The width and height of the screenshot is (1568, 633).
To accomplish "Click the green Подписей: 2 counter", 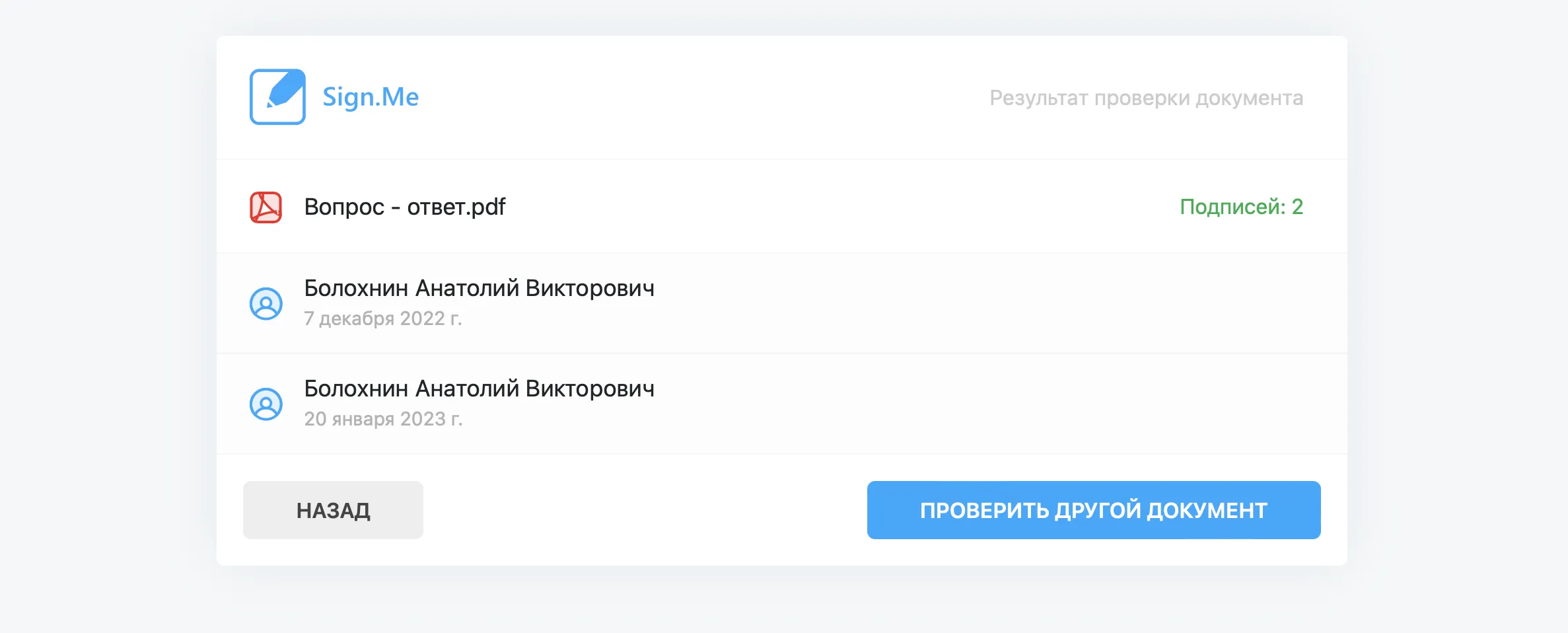I will point(1242,207).
